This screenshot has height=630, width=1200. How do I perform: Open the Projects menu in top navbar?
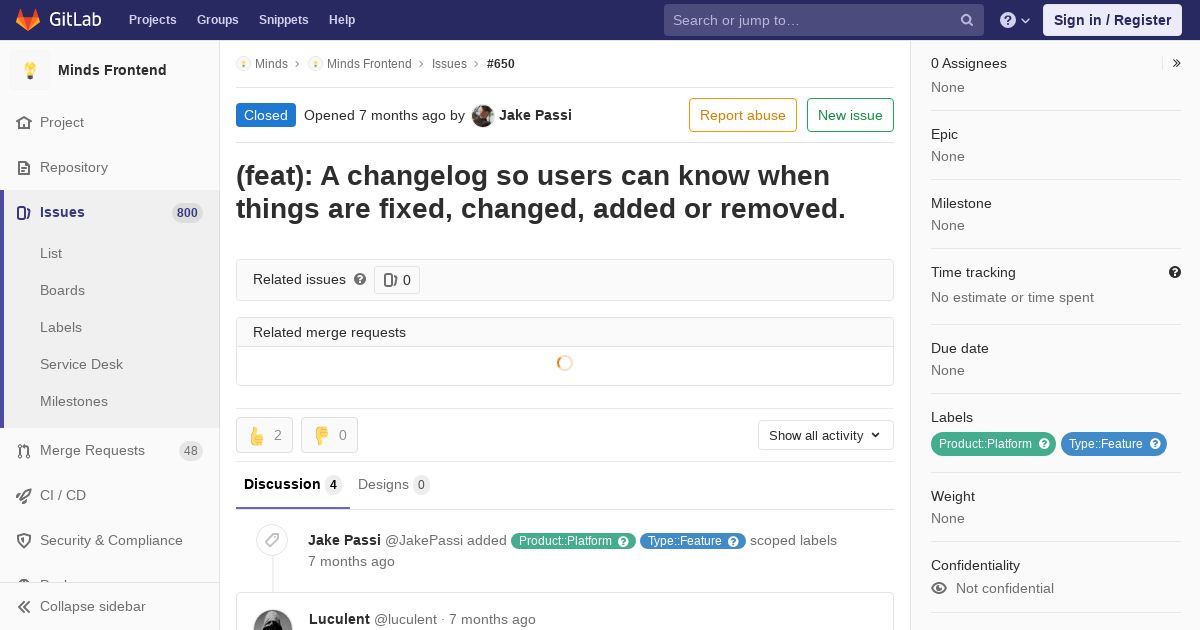pyautogui.click(x=153, y=20)
